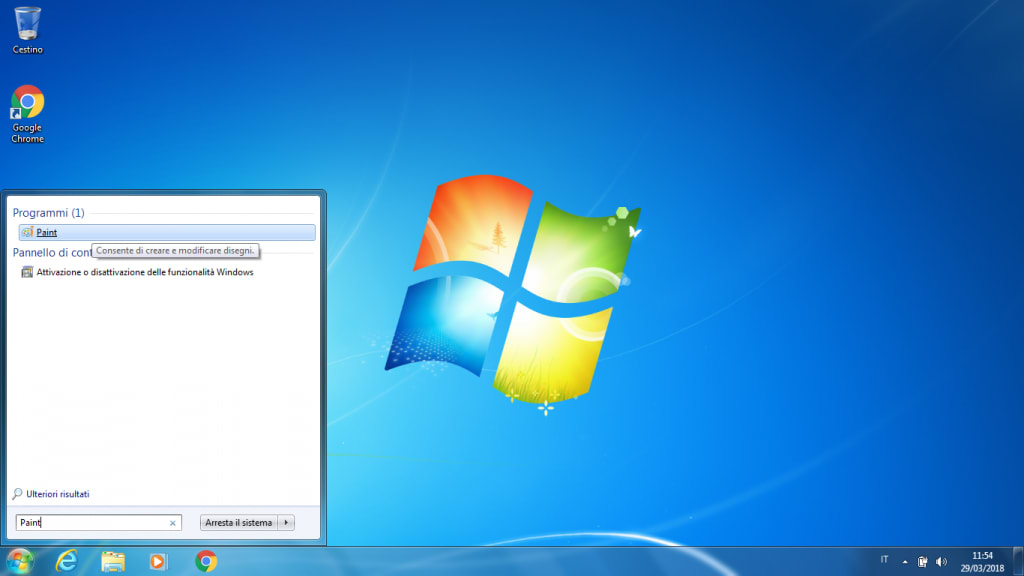Expand the shutdown options arrow
The height and width of the screenshot is (576, 1024).
pyautogui.click(x=286, y=522)
